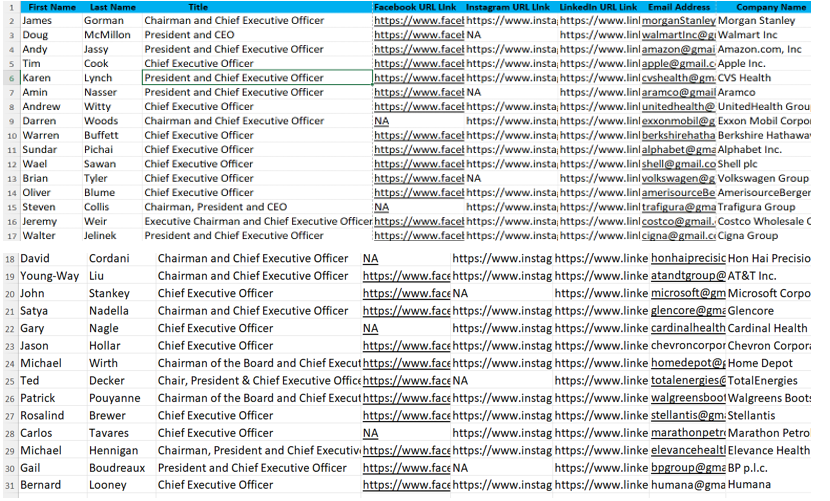Viewport: 830px width, 501px height.
Task: Open exxonmobil email link
Action: coord(679,121)
